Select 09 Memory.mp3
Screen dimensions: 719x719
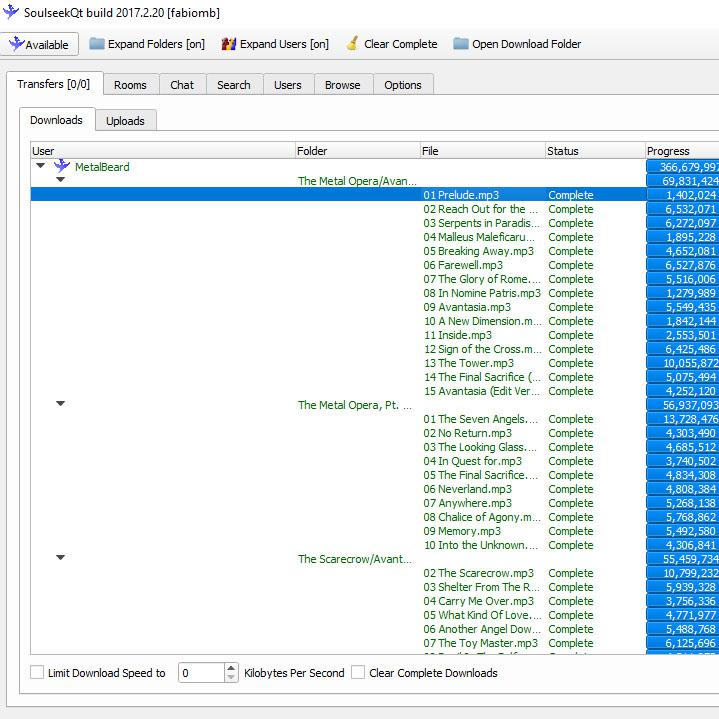pos(462,531)
